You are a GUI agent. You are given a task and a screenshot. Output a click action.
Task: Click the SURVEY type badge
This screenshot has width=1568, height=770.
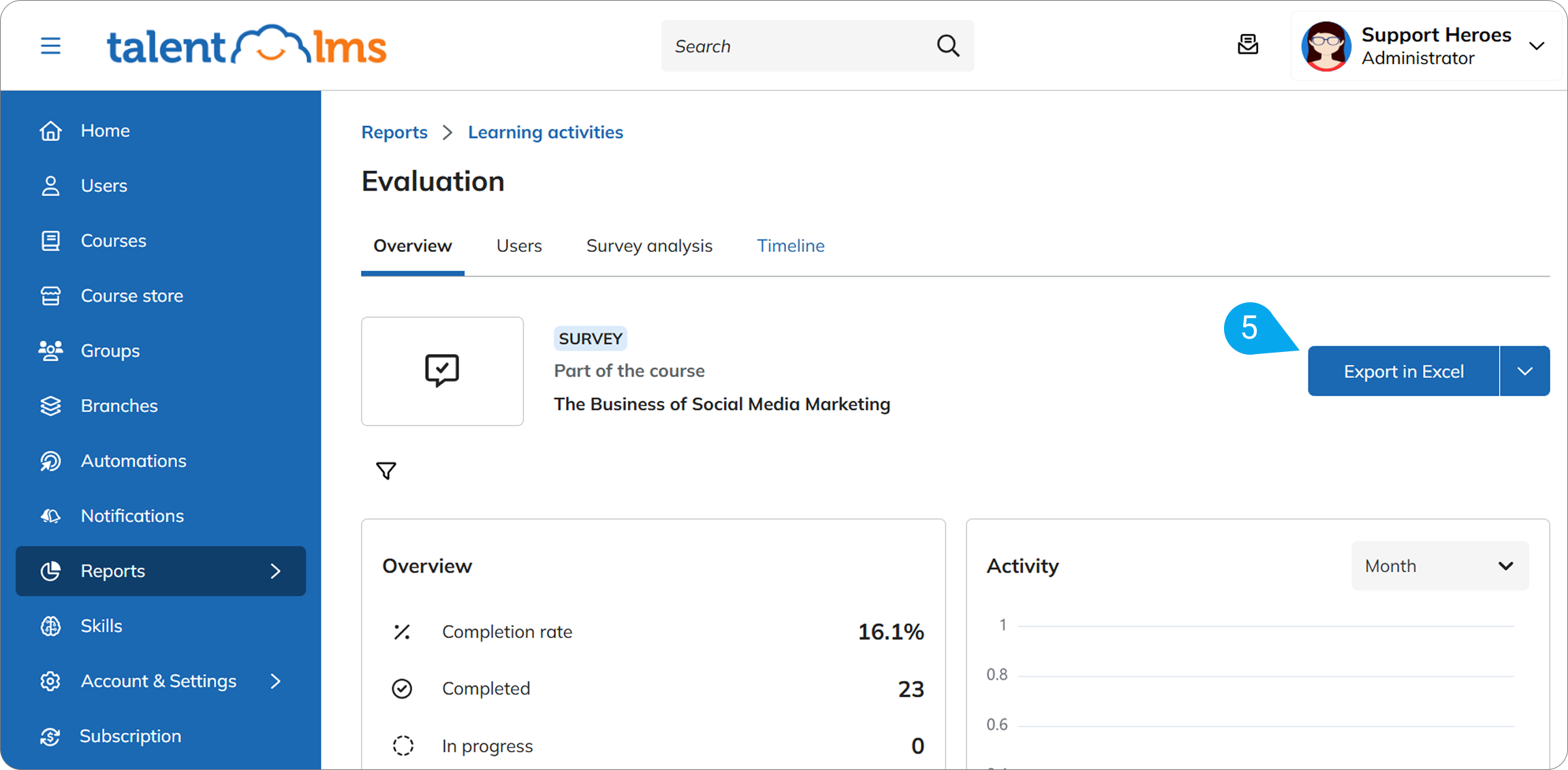(x=591, y=338)
